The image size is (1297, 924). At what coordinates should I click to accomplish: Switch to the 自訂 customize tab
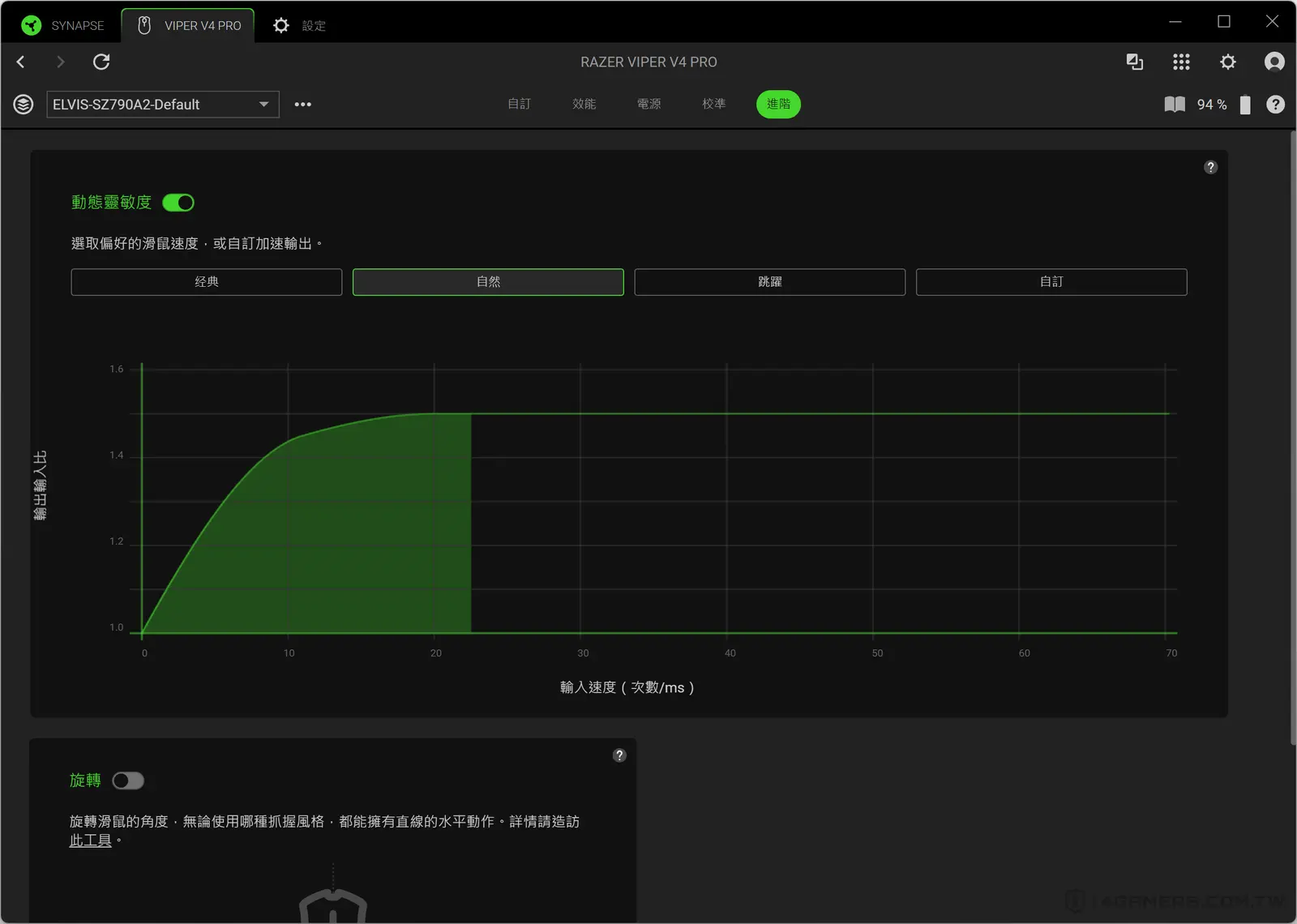[x=519, y=104]
